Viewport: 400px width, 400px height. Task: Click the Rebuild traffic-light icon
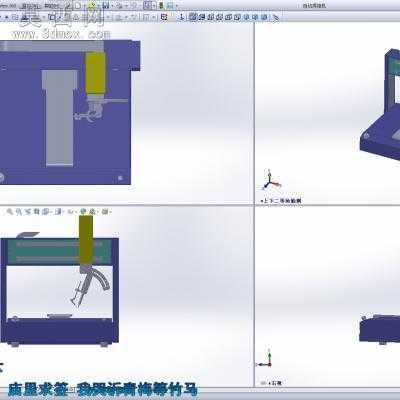click(x=161, y=5)
